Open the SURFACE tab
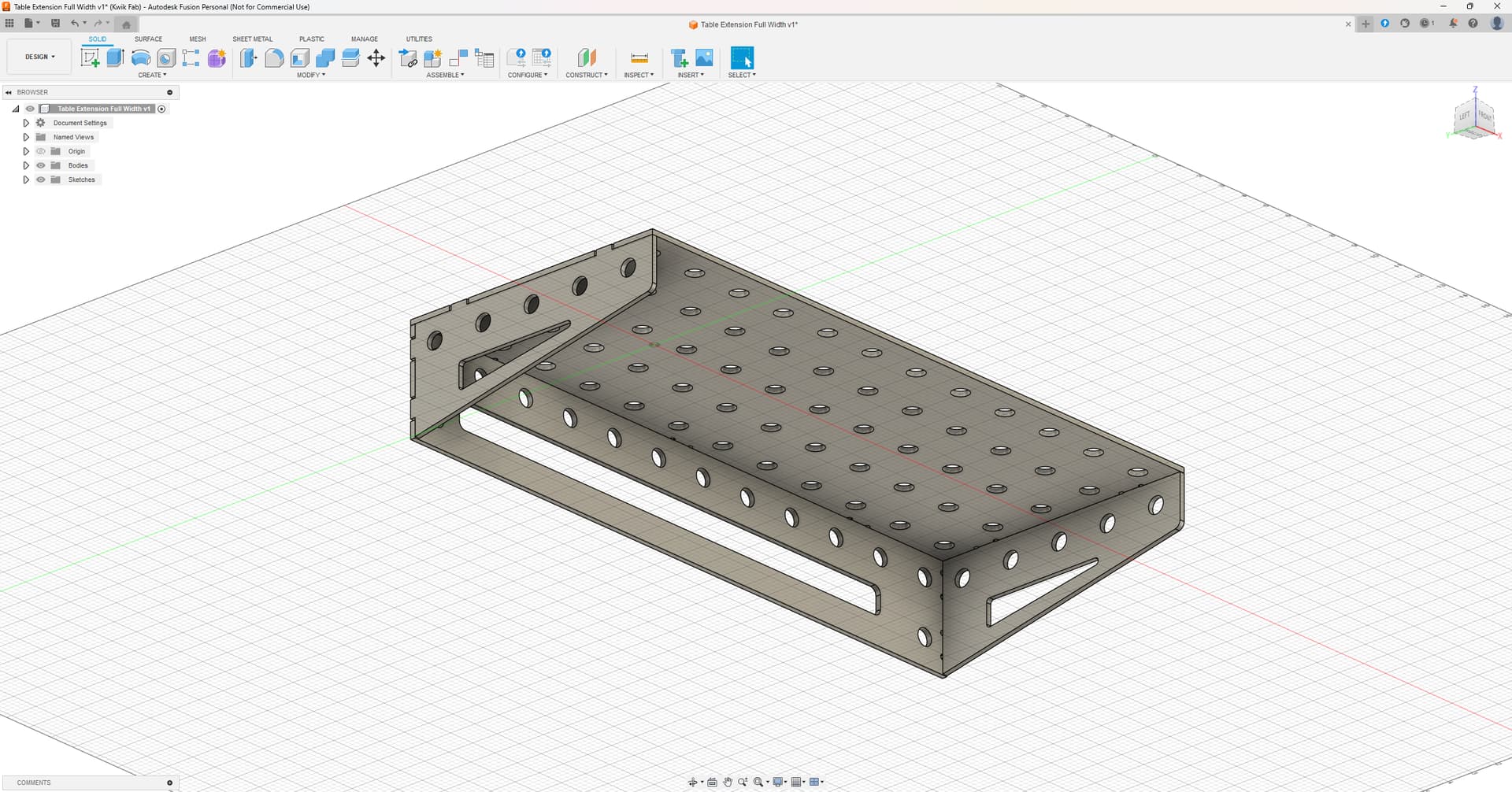Viewport: 1512px width, 792px height. 148,39
